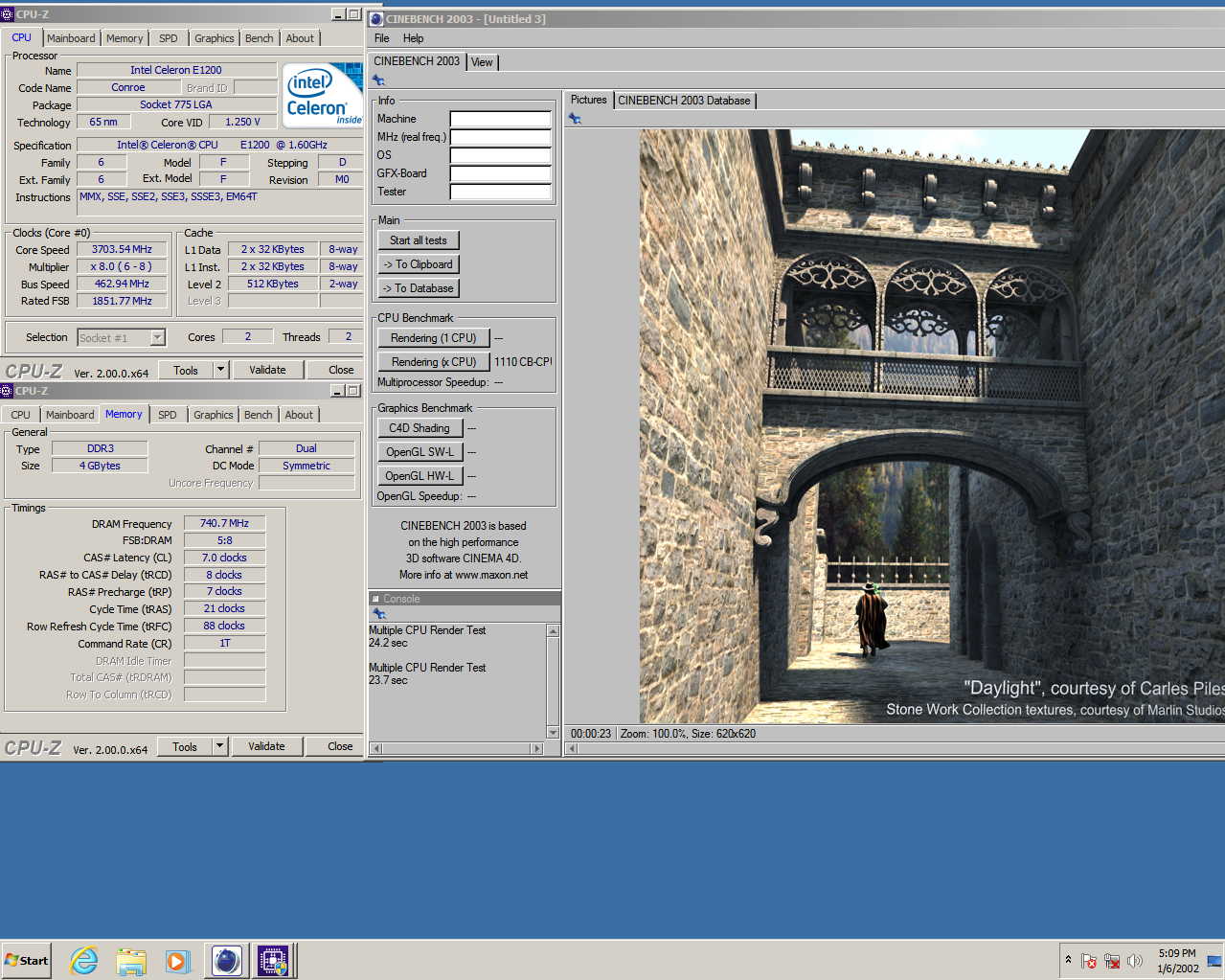
Task: Open the Help menu in CINEBENCH
Action: 413,38
